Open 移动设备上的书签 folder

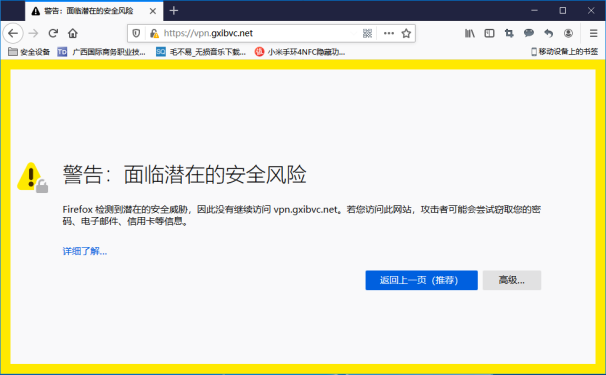565,52
